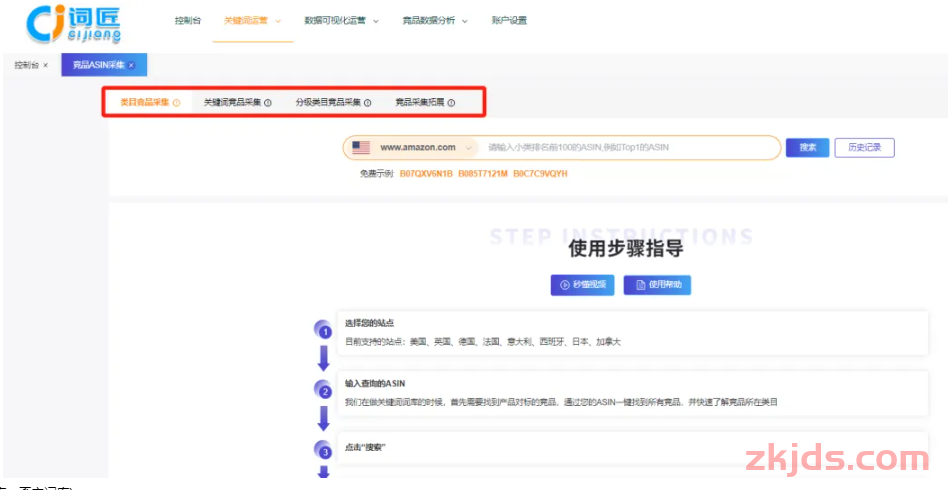Open the 数据可视化运营 menu
Screen dimensions: 948x490
[335, 21]
